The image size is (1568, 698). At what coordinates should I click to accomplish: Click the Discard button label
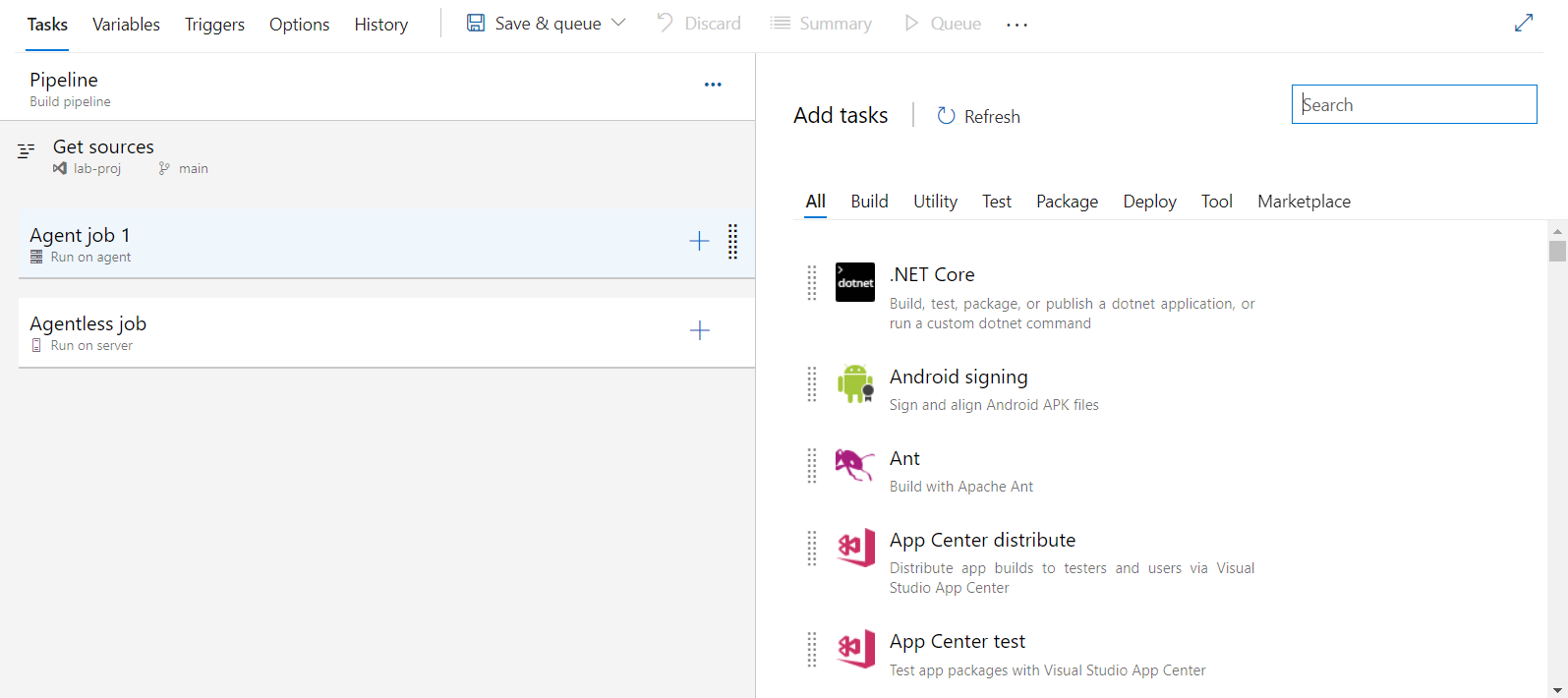(713, 24)
